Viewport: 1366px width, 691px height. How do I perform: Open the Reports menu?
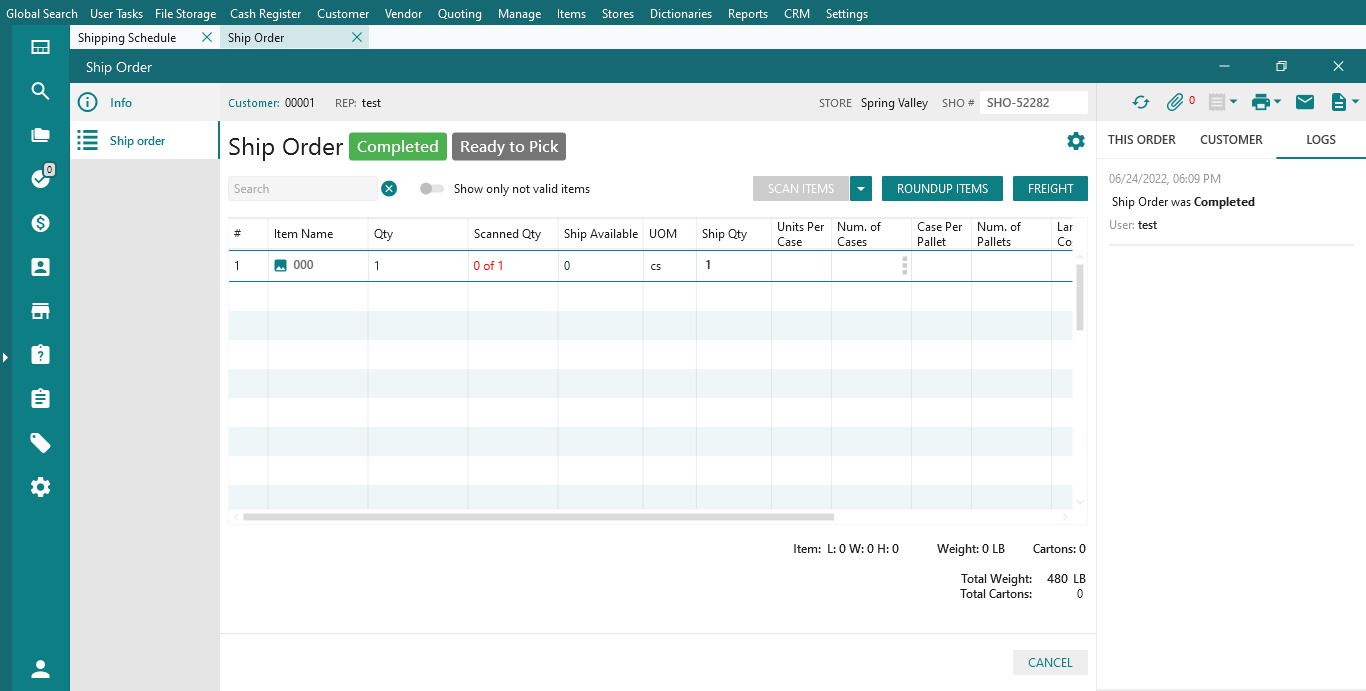click(x=747, y=14)
